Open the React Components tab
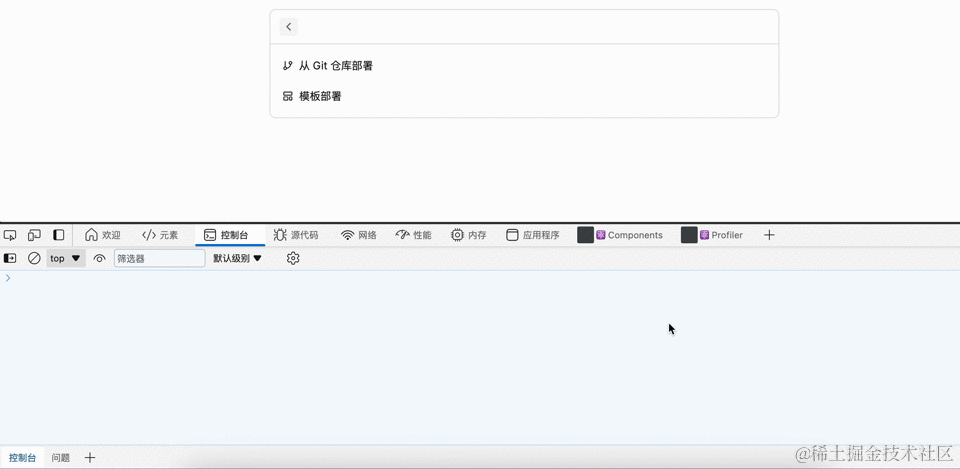Viewport: 960px width, 469px height. pyautogui.click(x=620, y=235)
